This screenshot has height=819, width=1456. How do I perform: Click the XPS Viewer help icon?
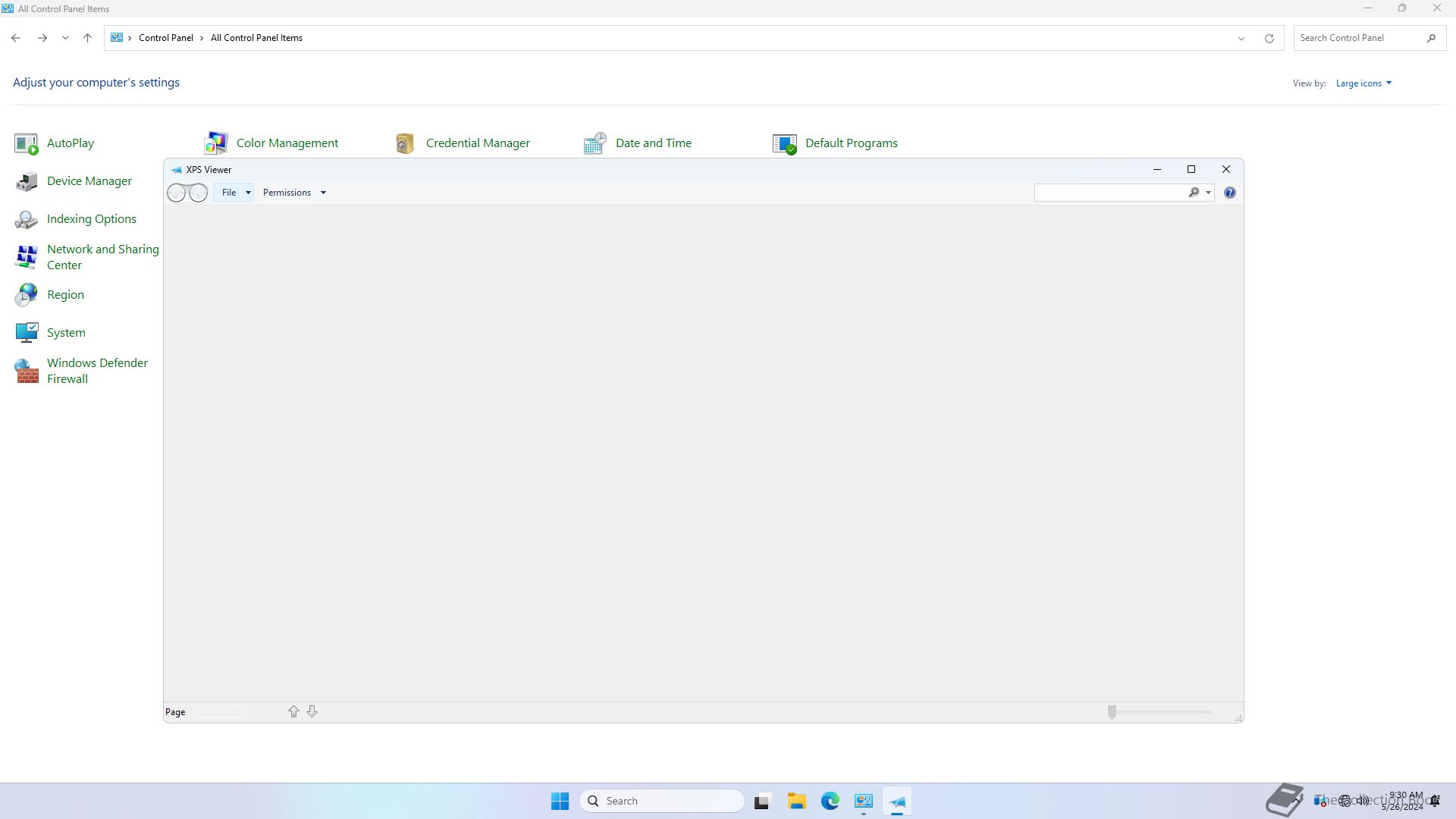click(x=1229, y=193)
